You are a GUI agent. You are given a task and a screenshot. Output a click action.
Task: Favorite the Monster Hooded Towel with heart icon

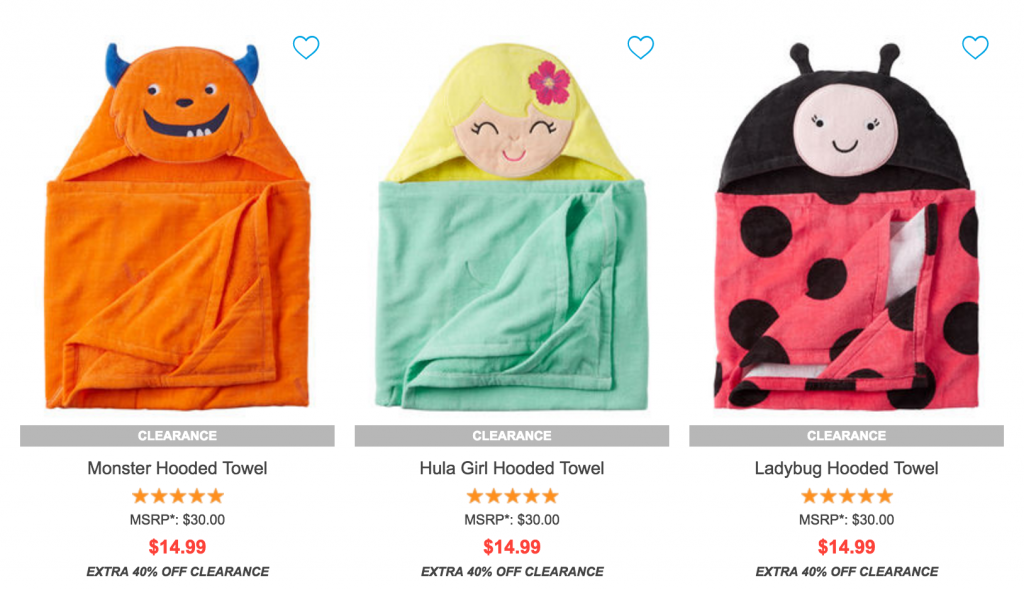306,48
